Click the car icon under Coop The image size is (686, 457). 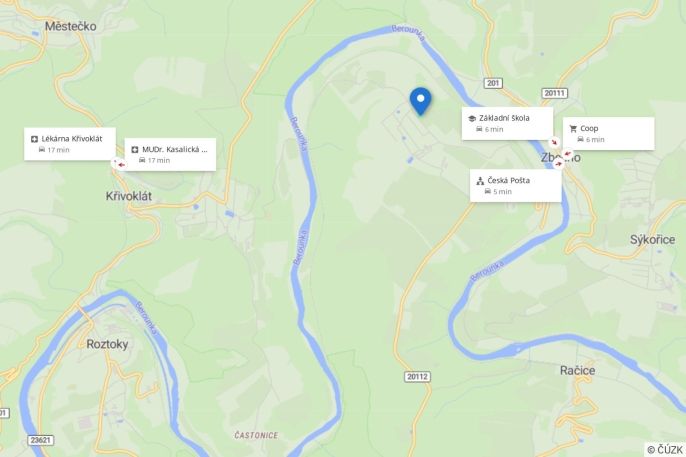[x=580, y=140]
